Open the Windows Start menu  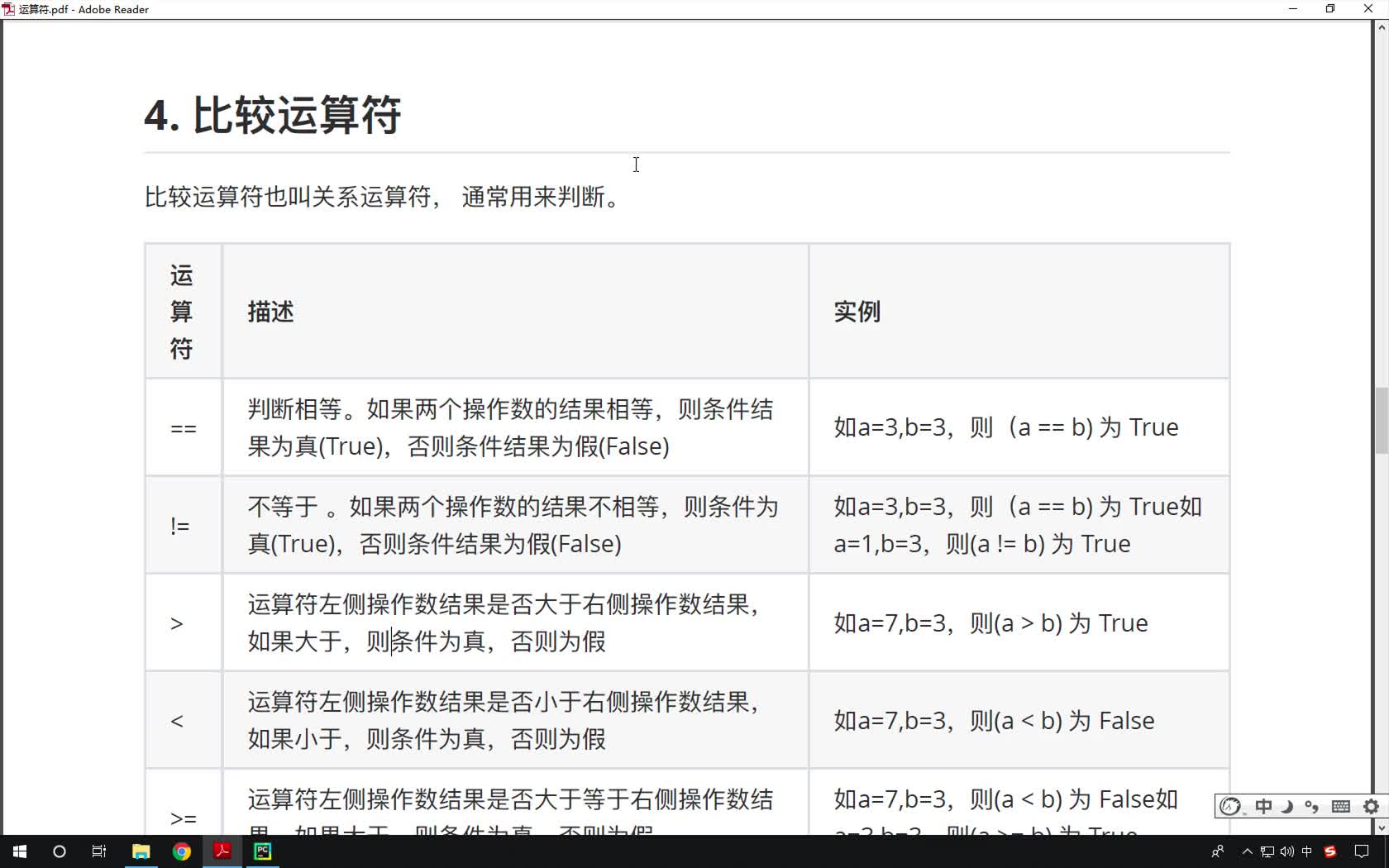click(x=20, y=851)
